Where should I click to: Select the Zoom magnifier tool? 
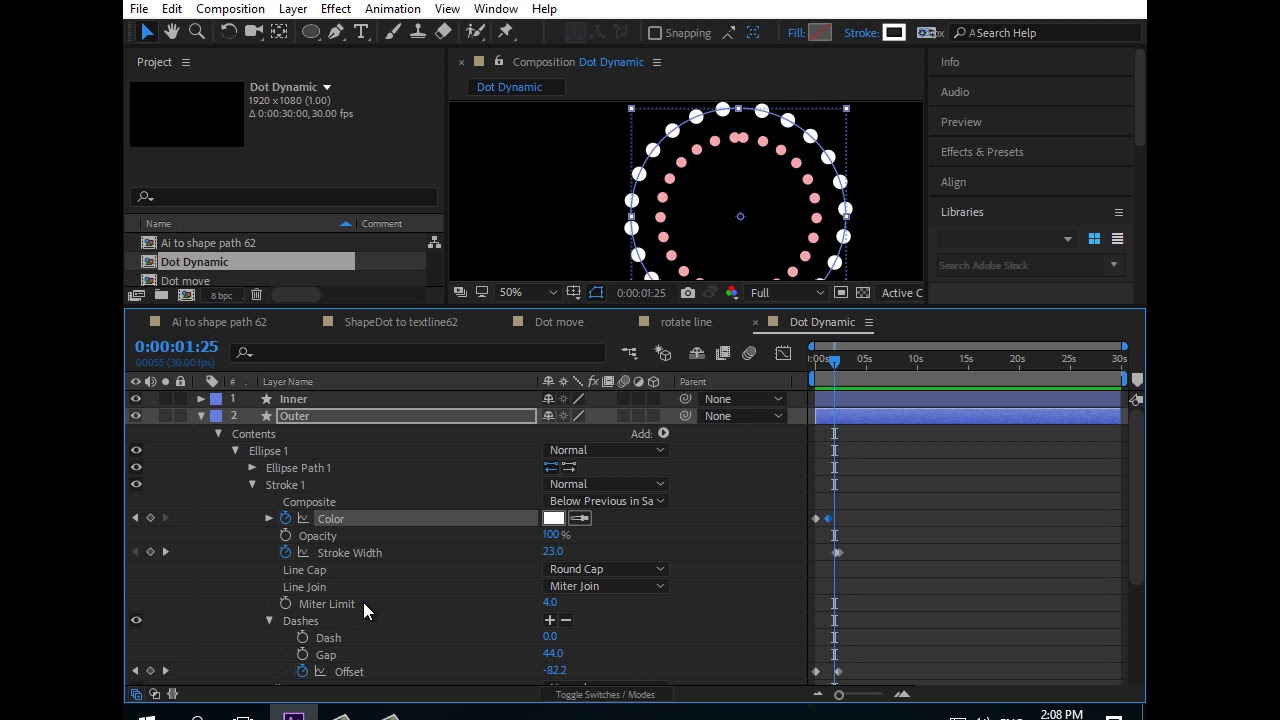click(x=197, y=32)
